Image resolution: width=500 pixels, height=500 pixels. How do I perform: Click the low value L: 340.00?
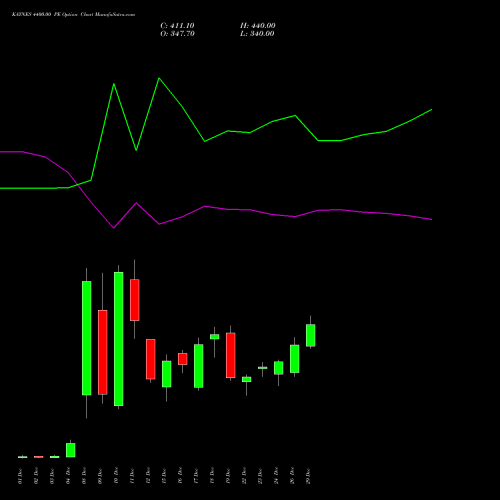point(257,34)
